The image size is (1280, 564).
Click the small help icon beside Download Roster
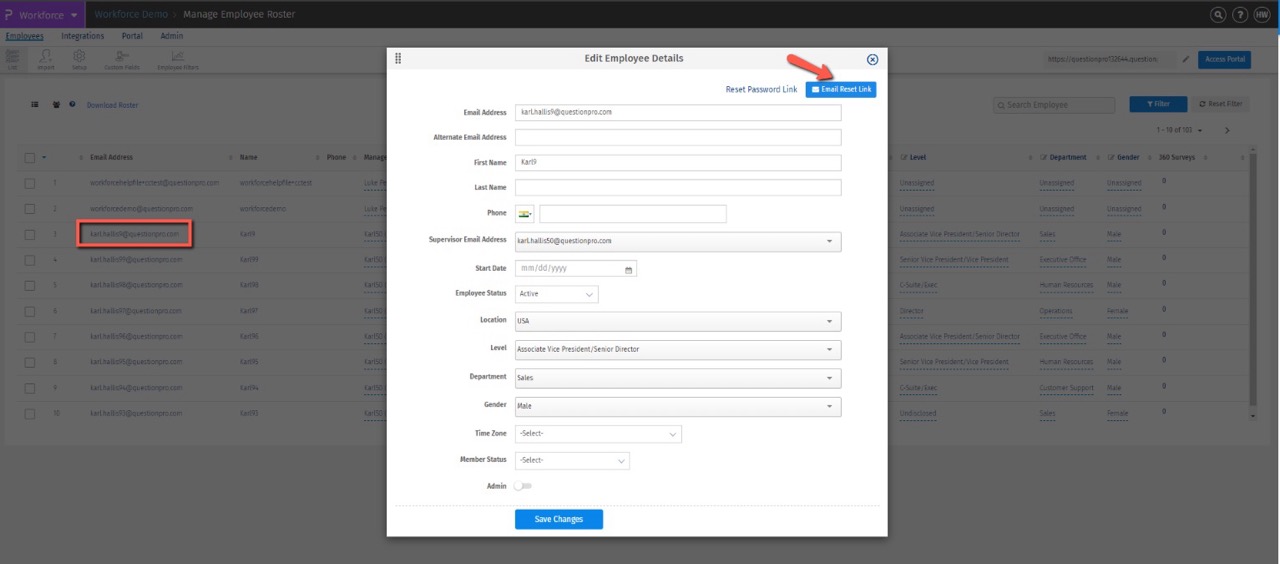(72, 104)
